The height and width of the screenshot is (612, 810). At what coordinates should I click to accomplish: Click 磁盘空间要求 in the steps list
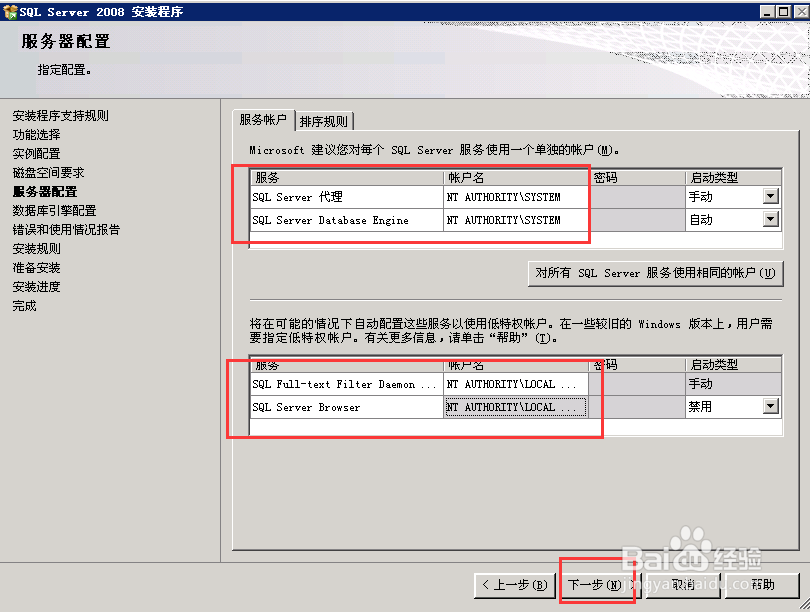click(48, 172)
